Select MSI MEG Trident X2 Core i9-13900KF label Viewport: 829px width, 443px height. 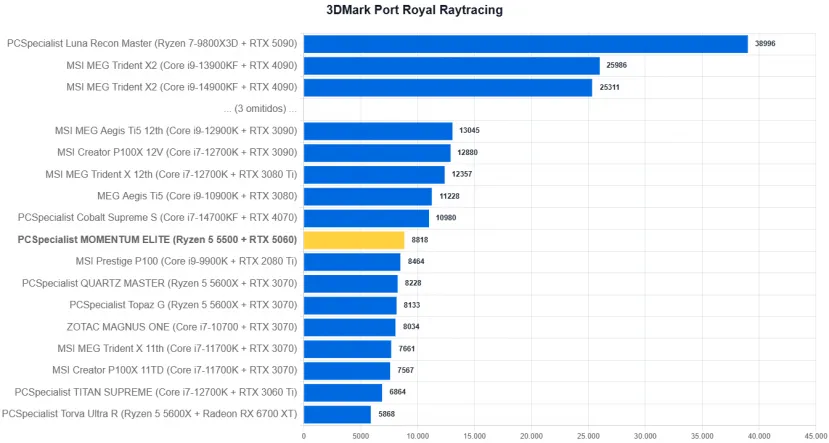(182, 66)
